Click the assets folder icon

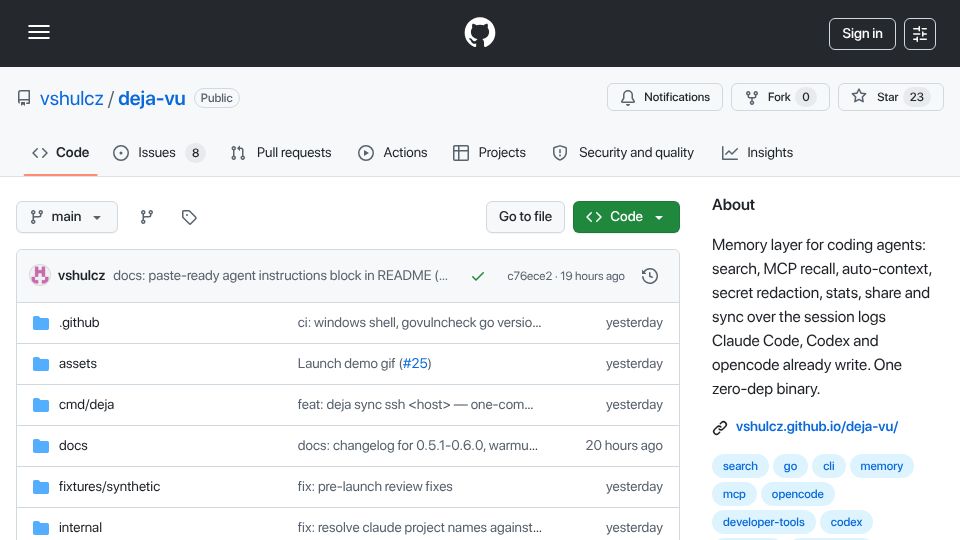tap(41, 364)
